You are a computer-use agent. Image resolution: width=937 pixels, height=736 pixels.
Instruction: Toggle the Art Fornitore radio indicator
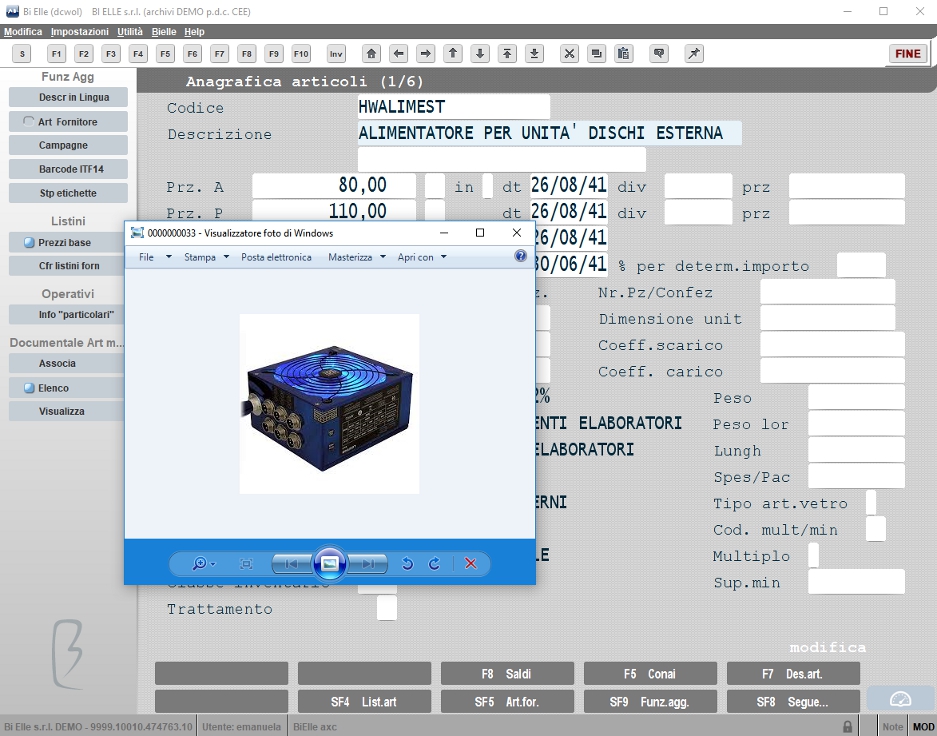28,121
